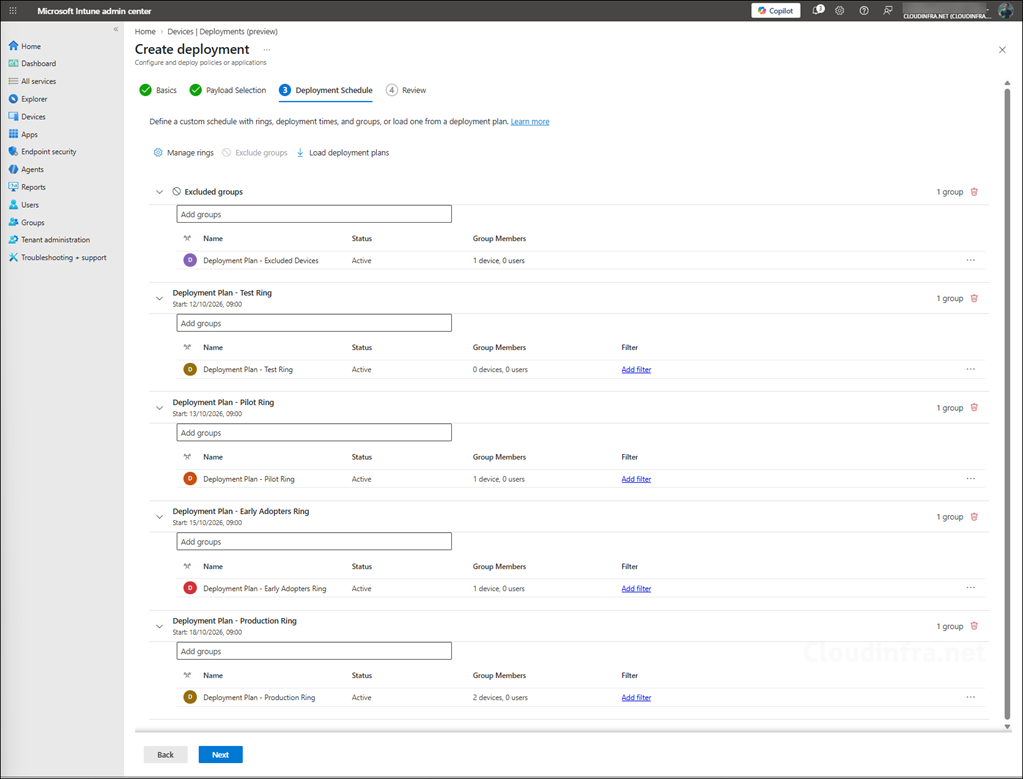Viewport: 1024px width, 779px height.
Task: Open Users in sidebar
Action: [x=24, y=204]
